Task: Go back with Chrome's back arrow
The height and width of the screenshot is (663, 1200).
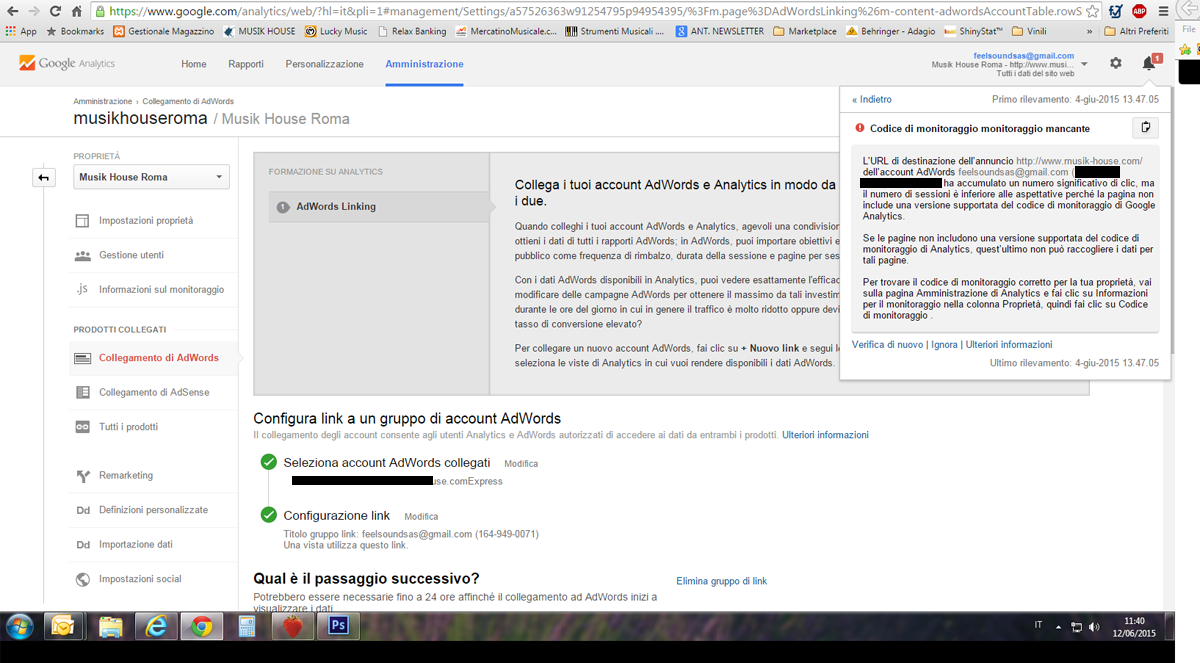Action: click(x=12, y=11)
